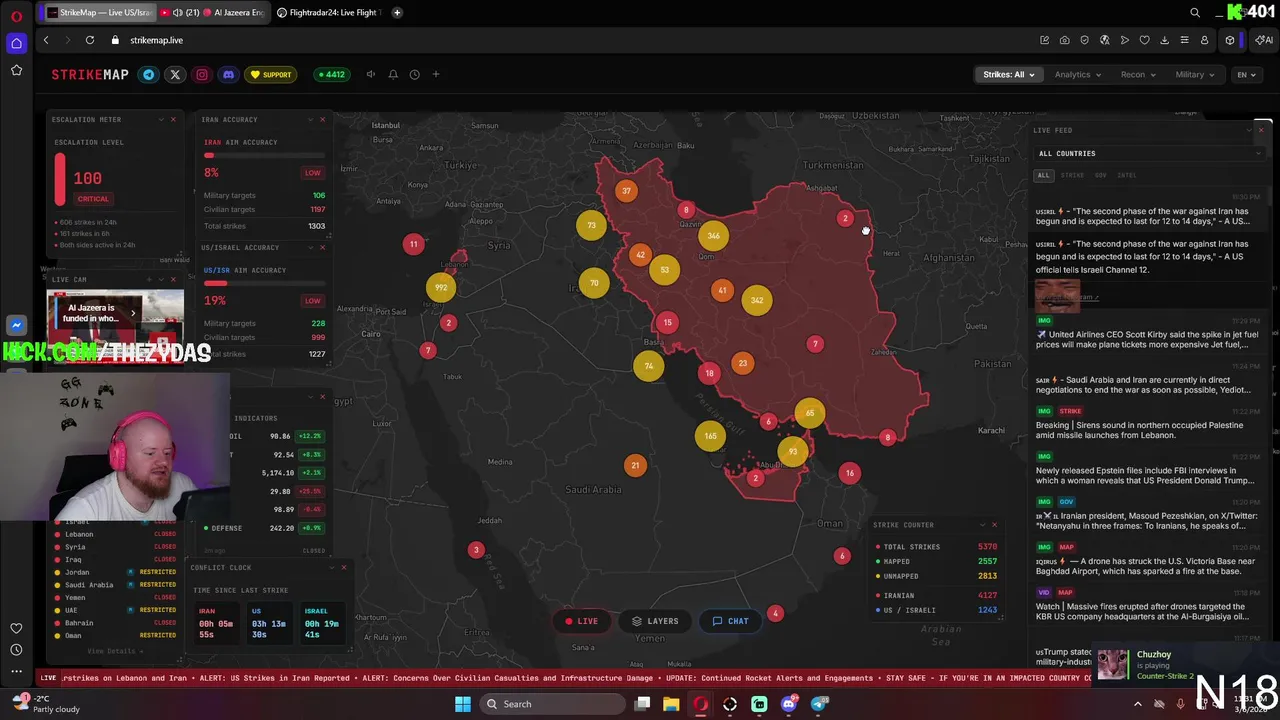The image size is (1280, 720).
Task: Click the STRIKEMAP logo link
Action: click(x=90, y=74)
